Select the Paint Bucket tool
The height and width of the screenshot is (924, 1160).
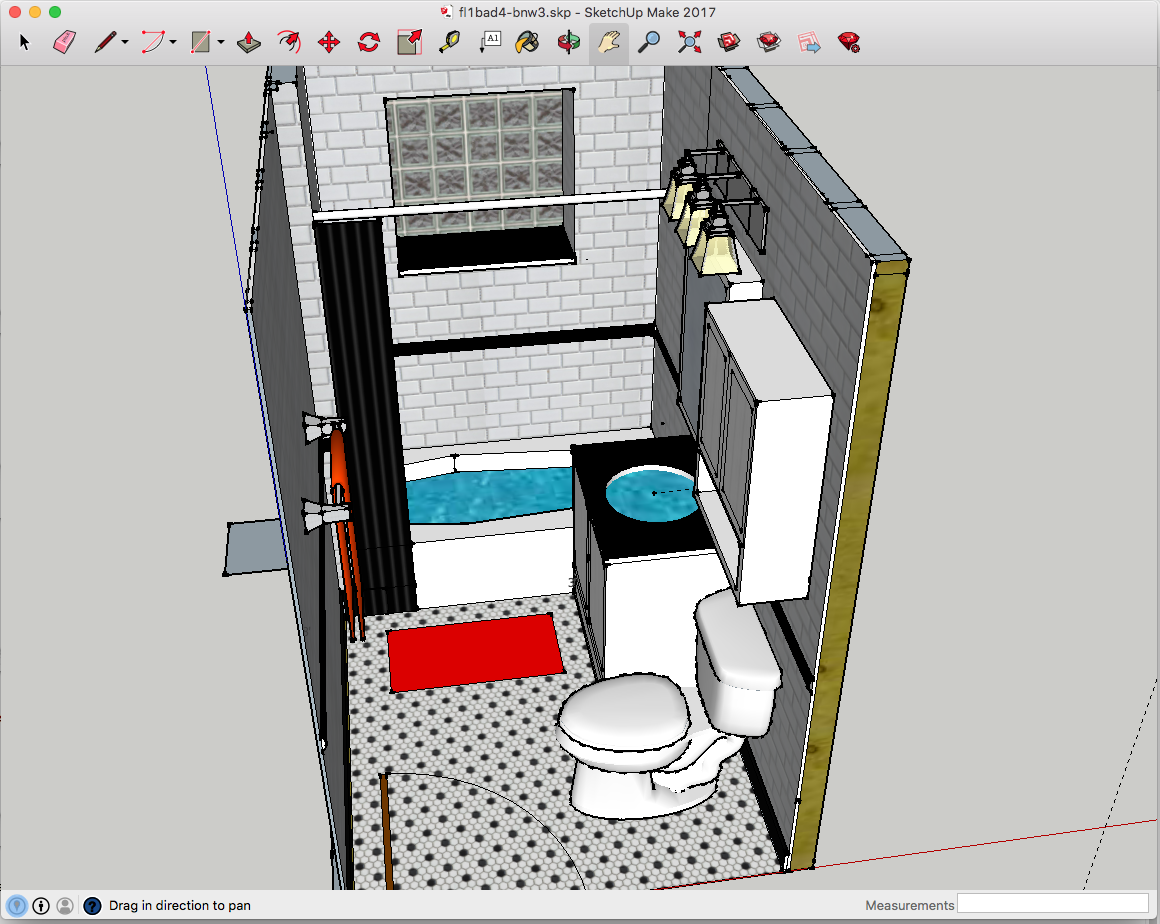[x=527, y=42]
